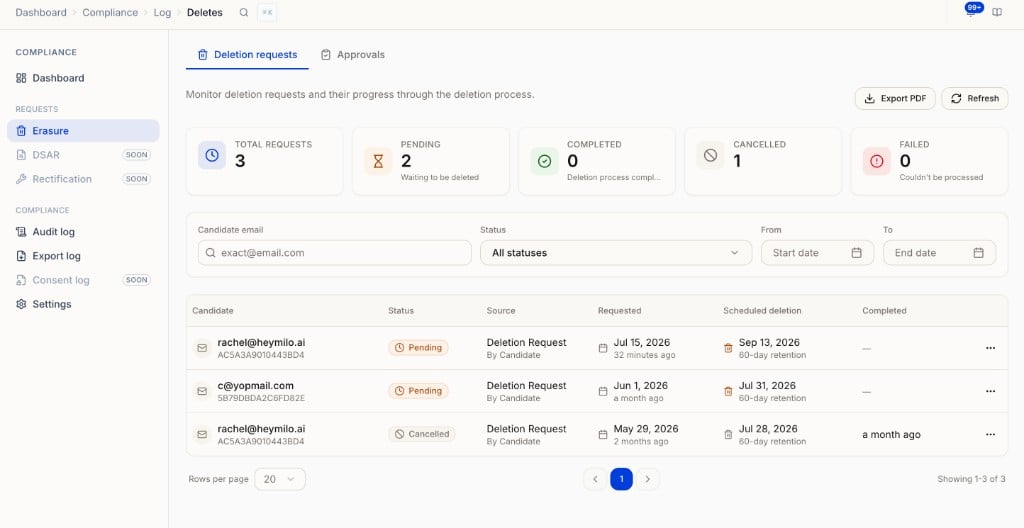This screenshot has width=1024, height=528.
Task: Go to Log breadcrumb
Action: tap(162, 12)
